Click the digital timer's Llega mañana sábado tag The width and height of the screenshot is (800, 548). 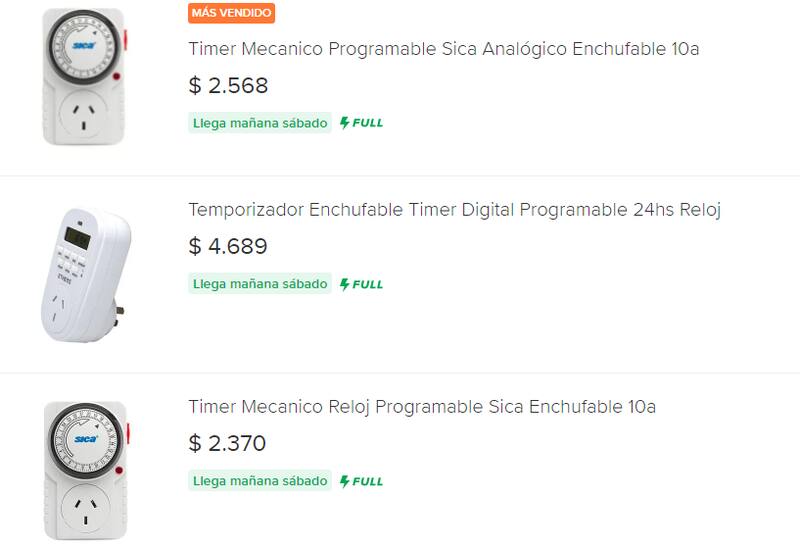[260, 284]
